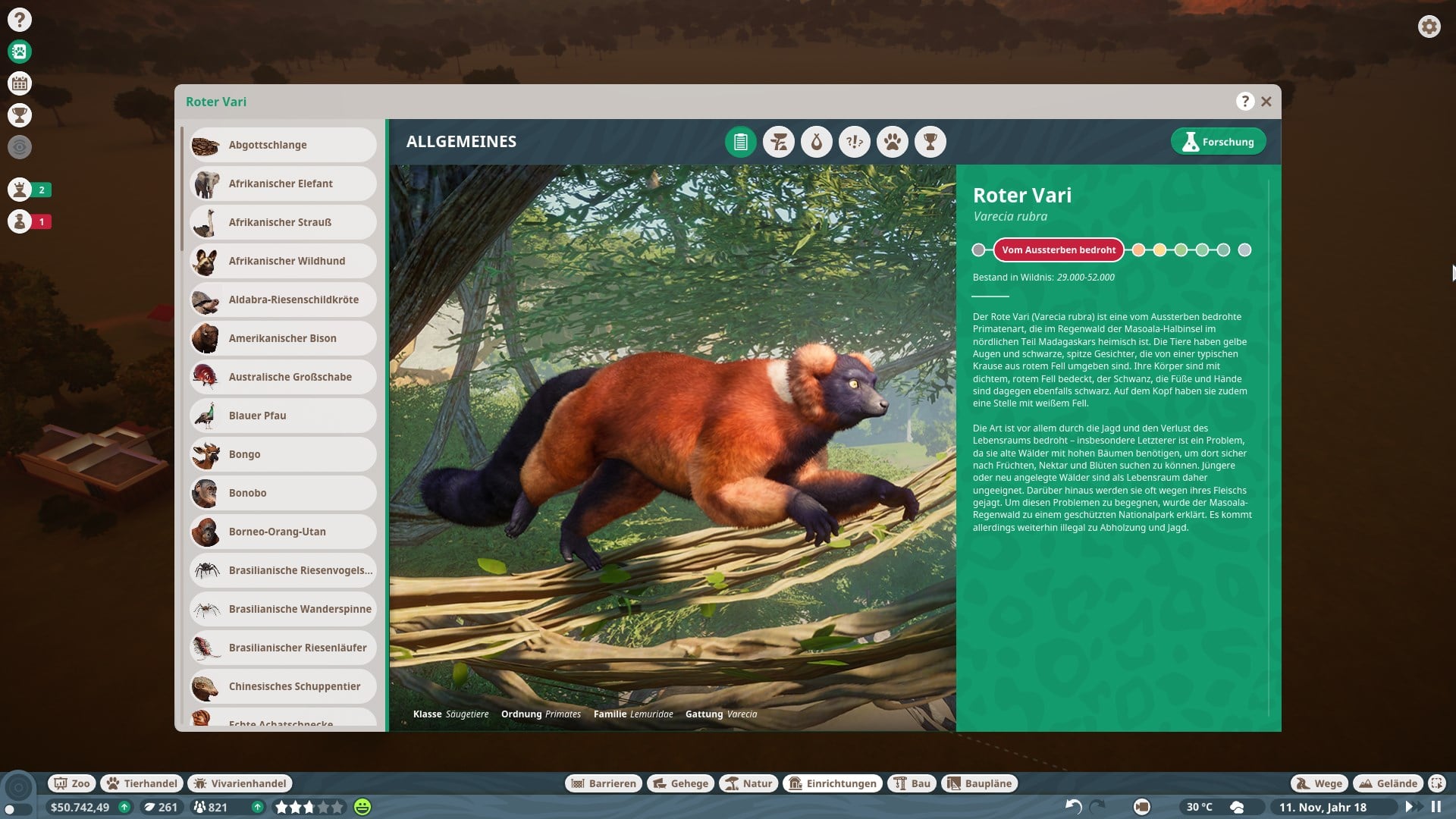
Task: Open the Einrichtungen menu
Action: click(x=833, y=783)
